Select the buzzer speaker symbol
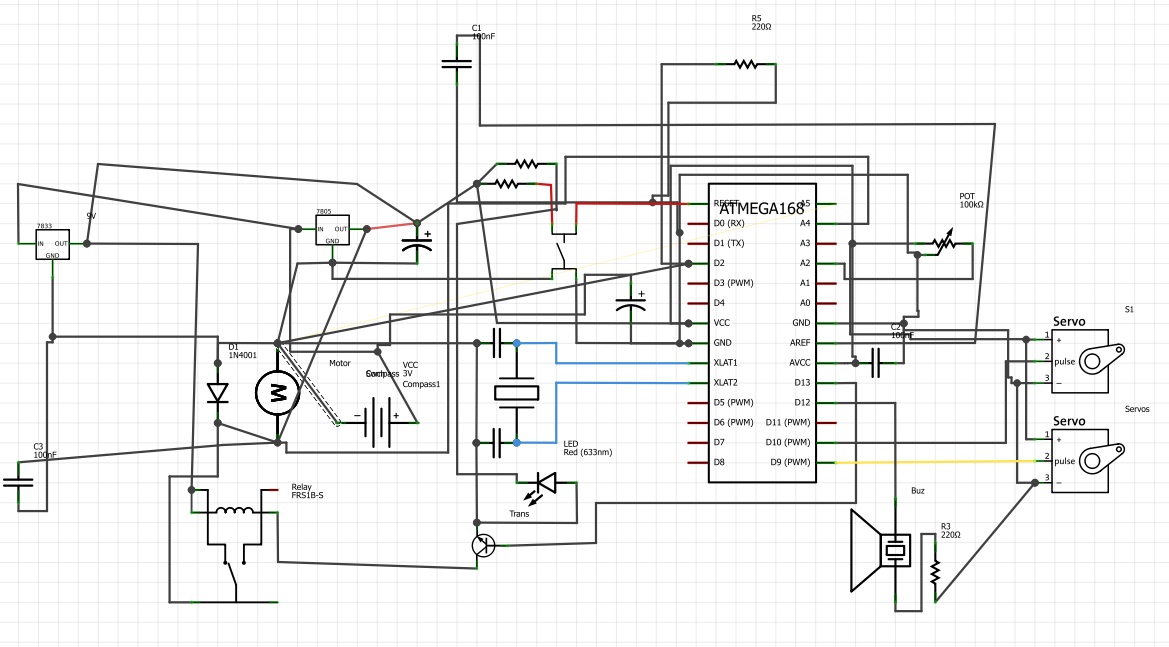 [881, 550]
